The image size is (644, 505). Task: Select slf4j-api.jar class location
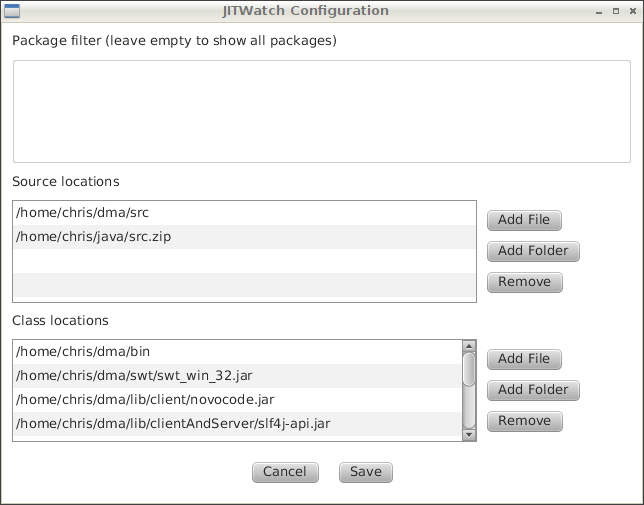[x=237, y=424]
